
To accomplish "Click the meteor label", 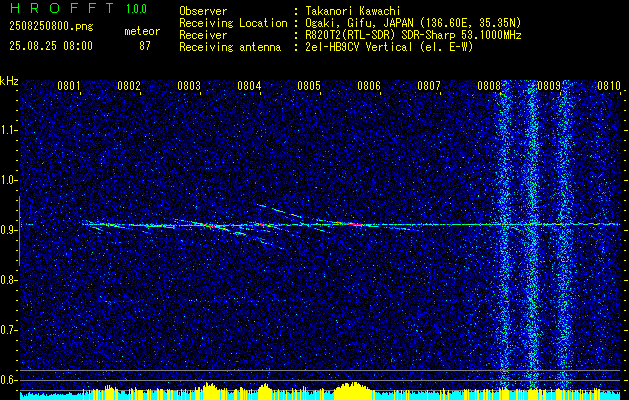I will coord(142,31).
